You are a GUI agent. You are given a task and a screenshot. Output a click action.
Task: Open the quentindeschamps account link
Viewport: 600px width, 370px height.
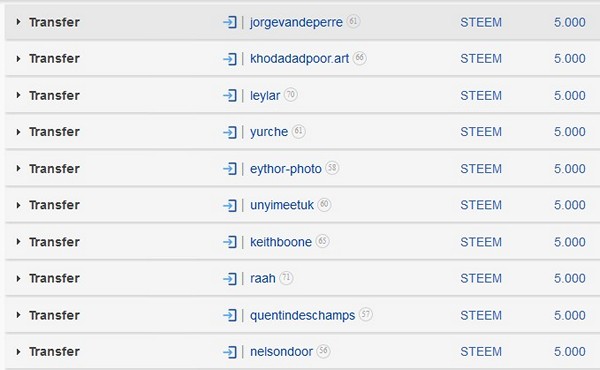(x=302, y=315)
